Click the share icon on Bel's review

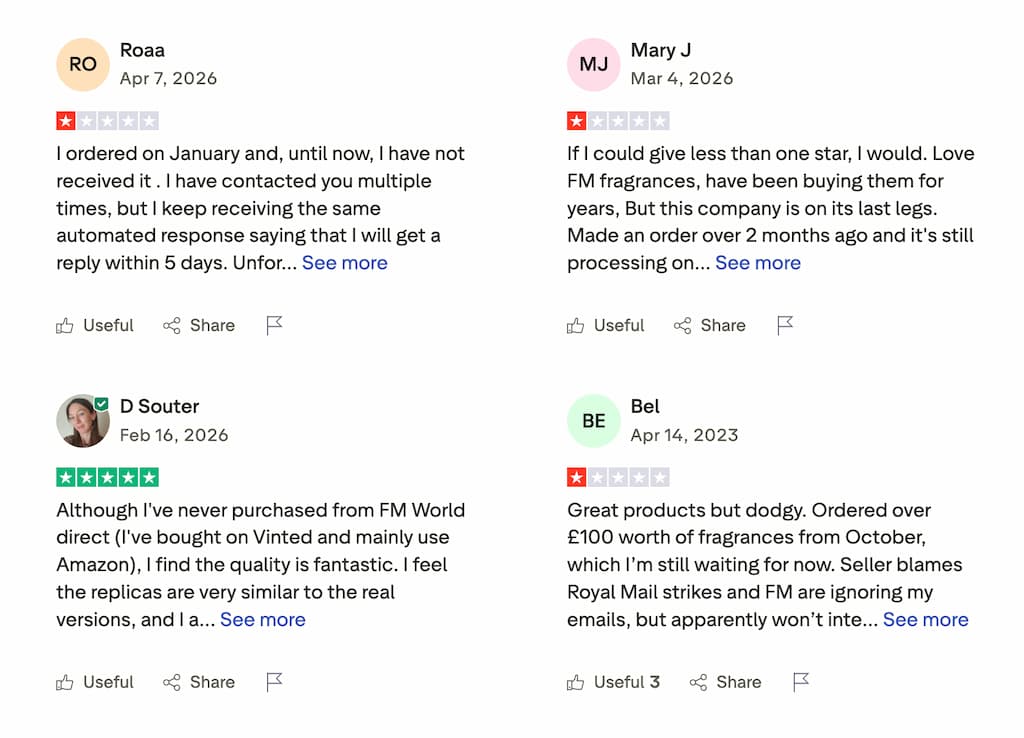(698, 682)
